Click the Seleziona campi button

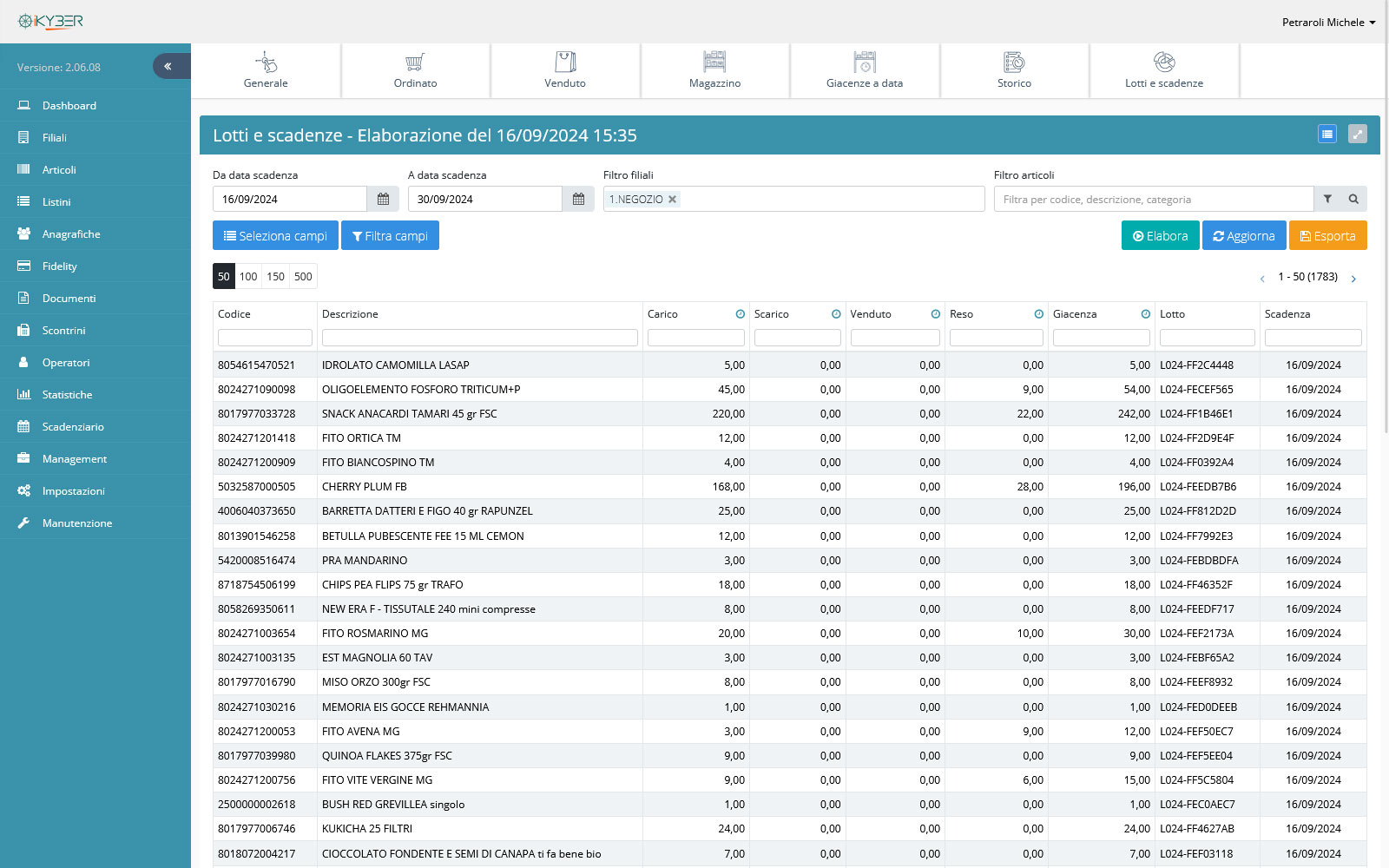tap(275, 235)
